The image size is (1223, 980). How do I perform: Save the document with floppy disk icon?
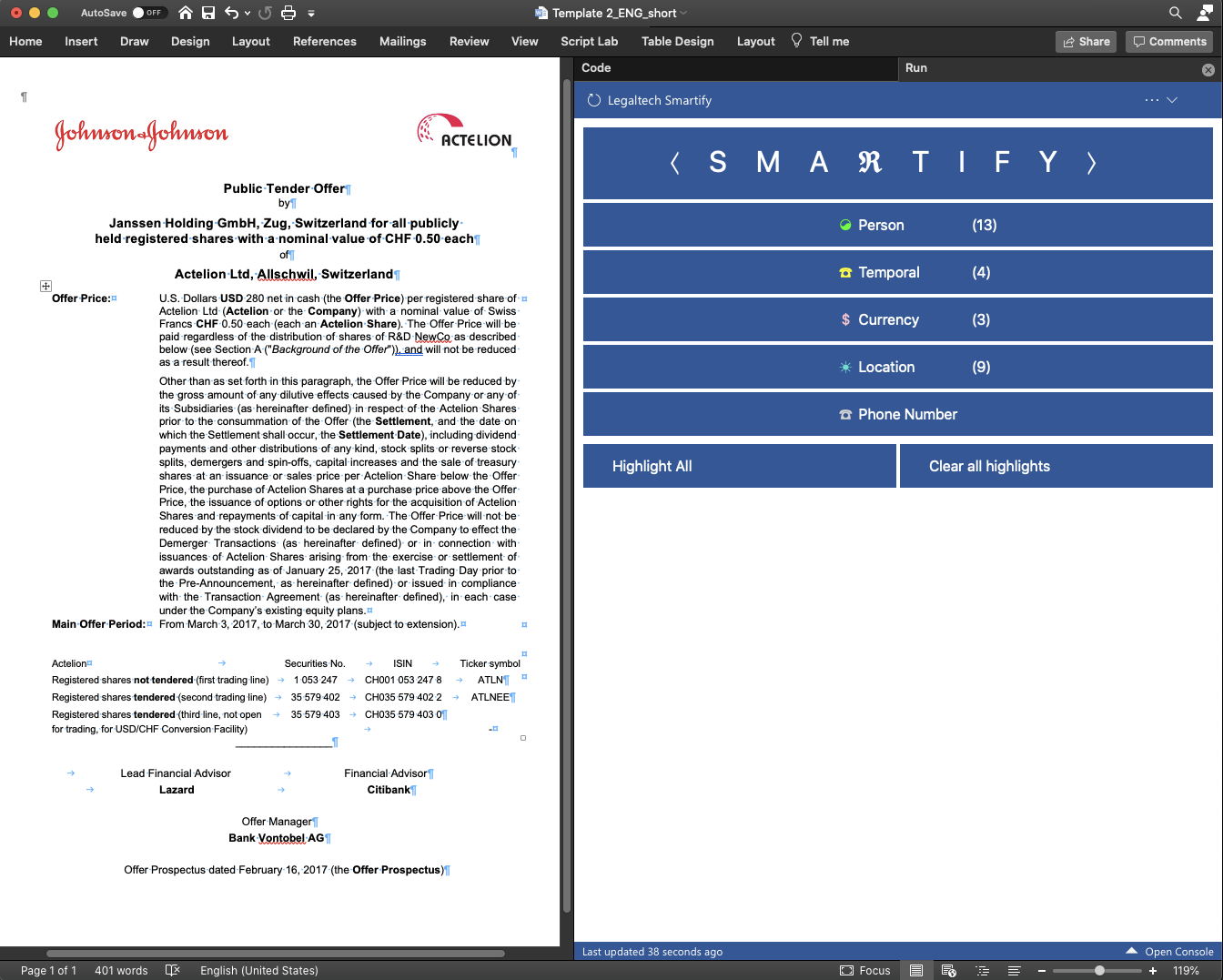point(208,13)
